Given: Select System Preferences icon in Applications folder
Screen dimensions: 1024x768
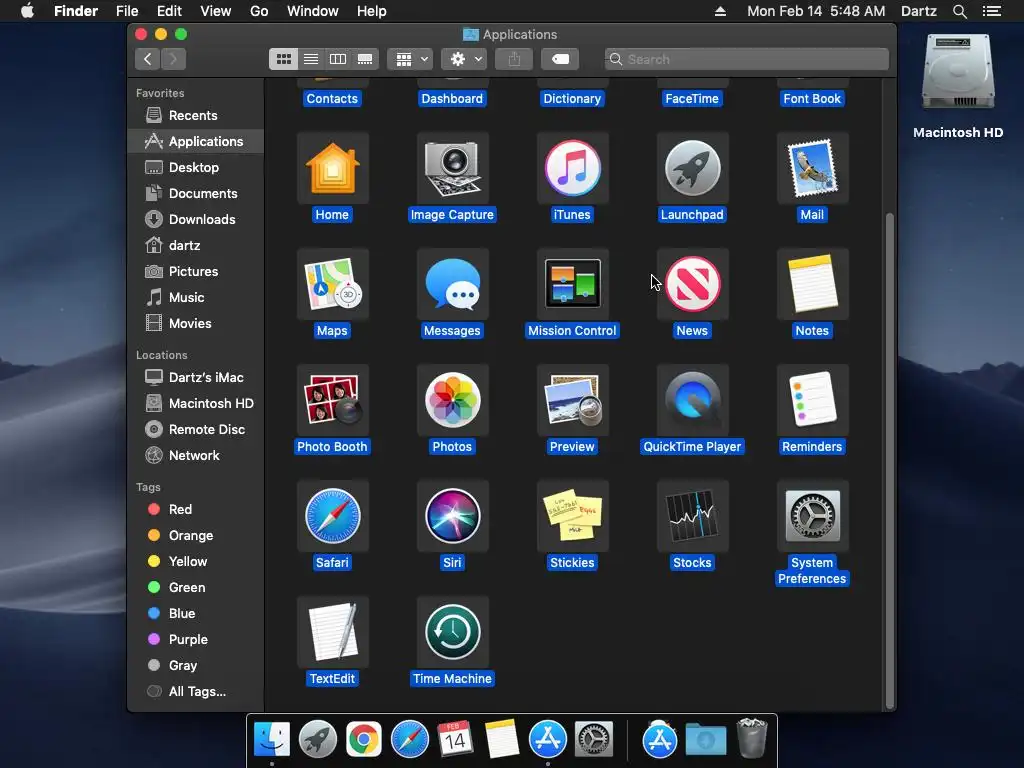Looking at the screenshot, I should (812, 516).
